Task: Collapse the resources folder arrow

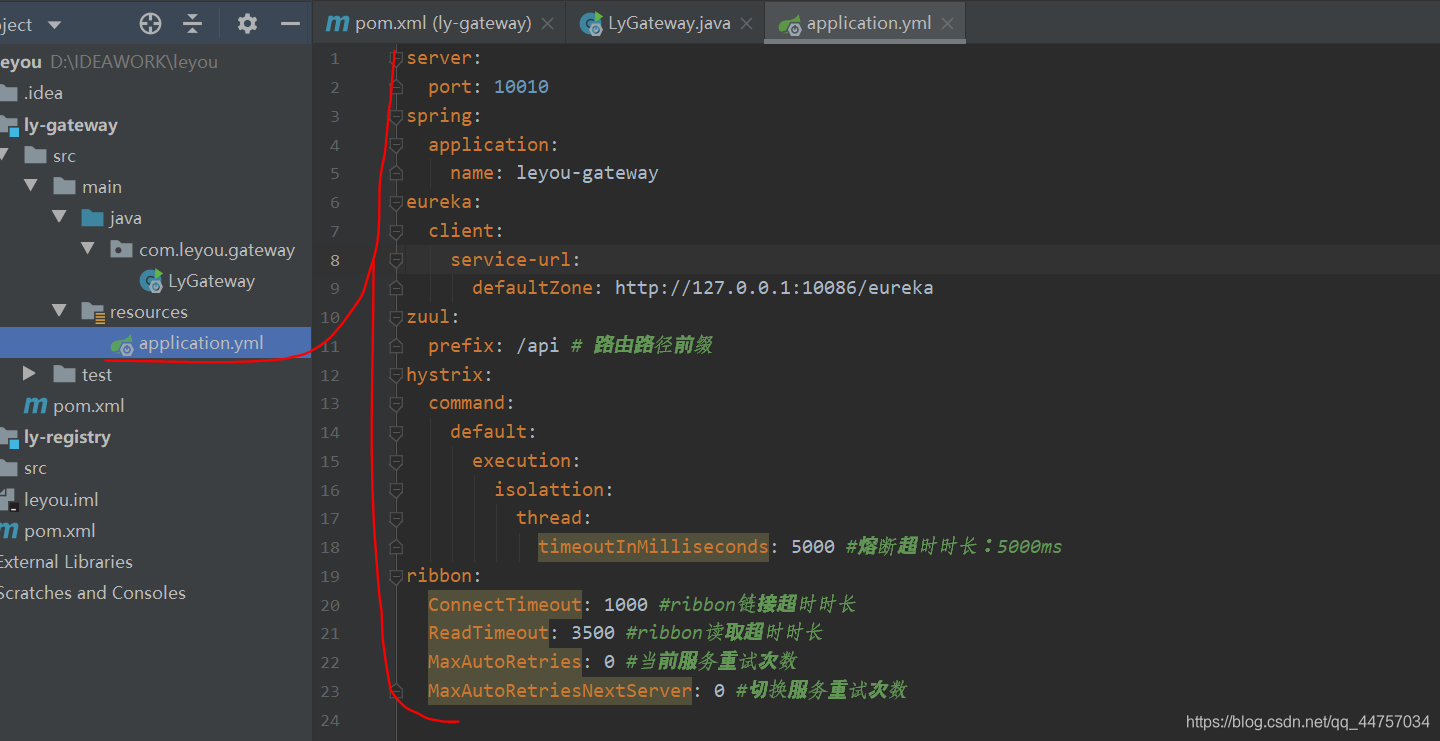Action: click(59, 311)
